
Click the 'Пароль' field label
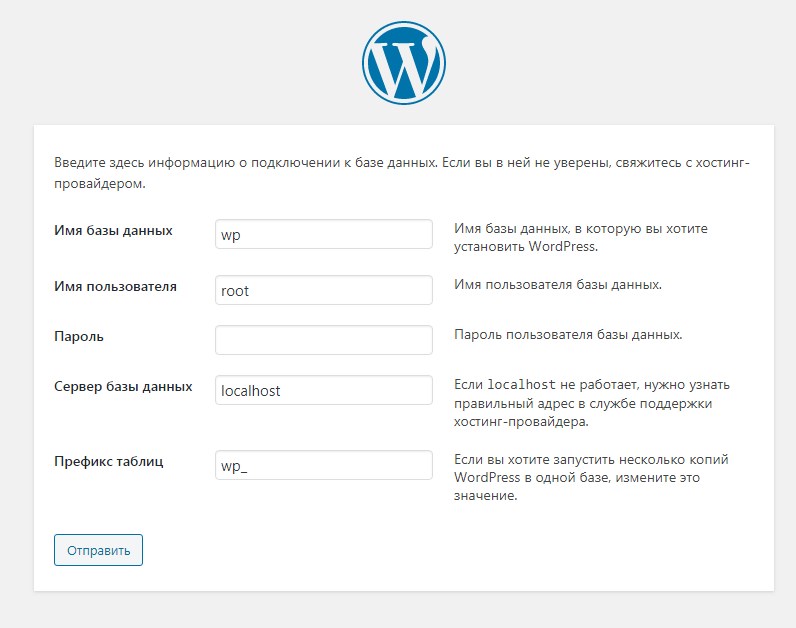79,337
